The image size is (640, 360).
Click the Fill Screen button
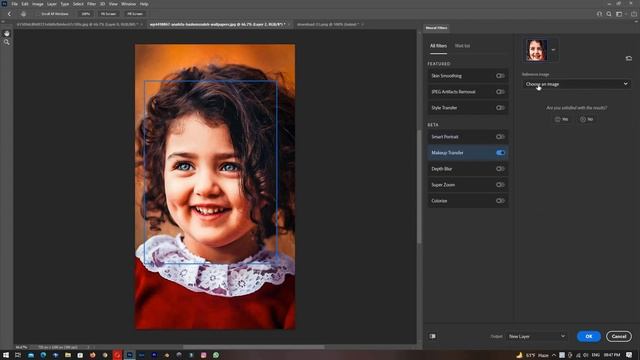tap(135, 14)
